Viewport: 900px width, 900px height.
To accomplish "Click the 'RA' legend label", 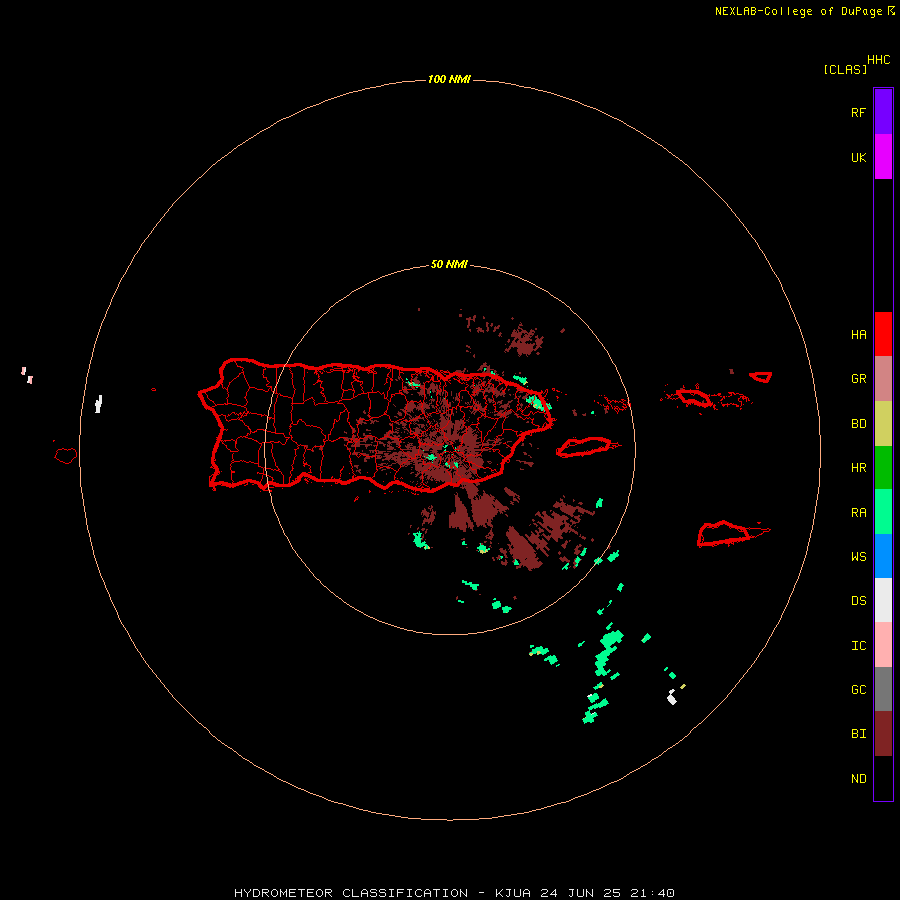I will 858,513.
